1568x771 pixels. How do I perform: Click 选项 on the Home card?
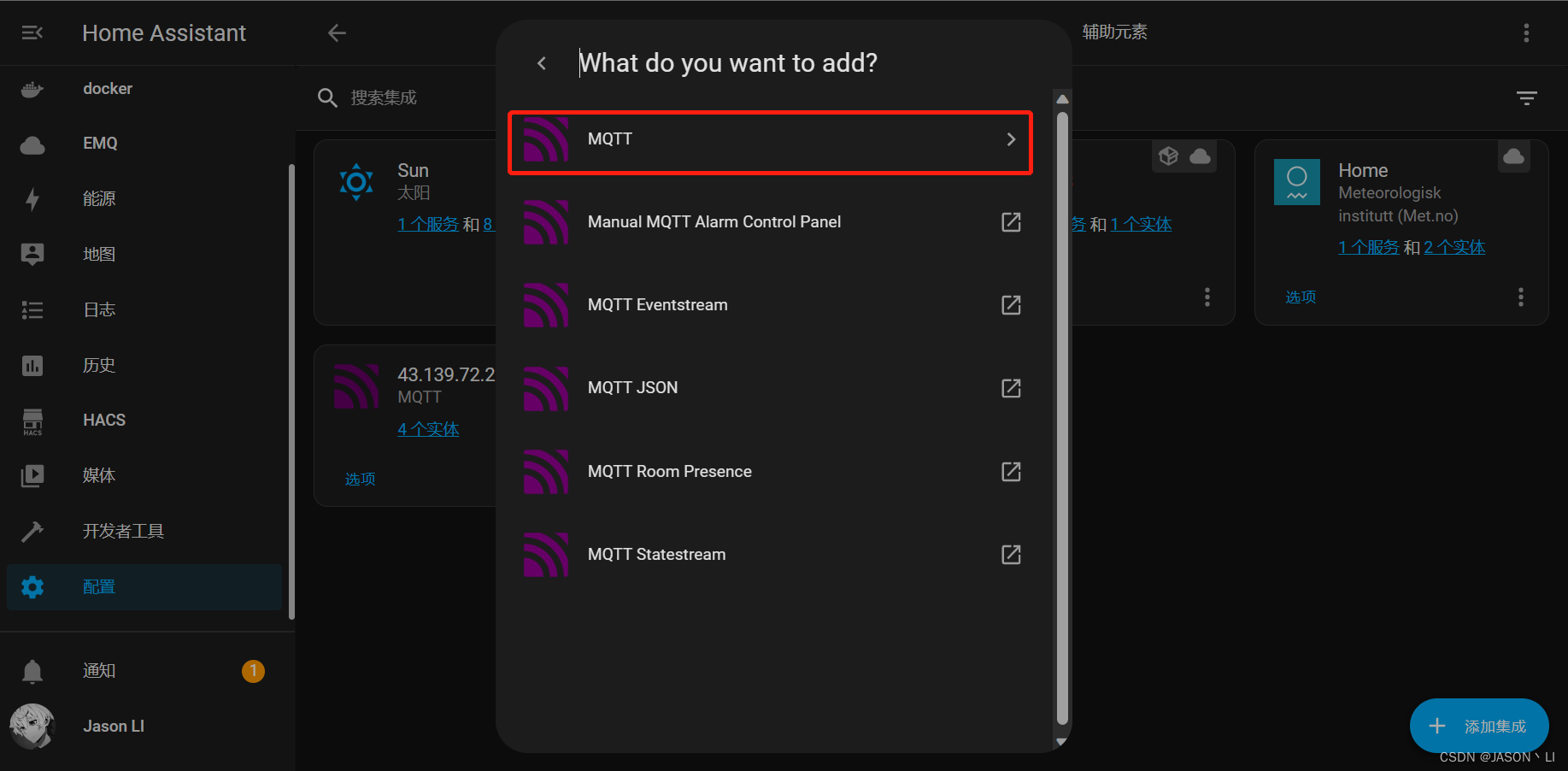click(x=1301, y=297)
